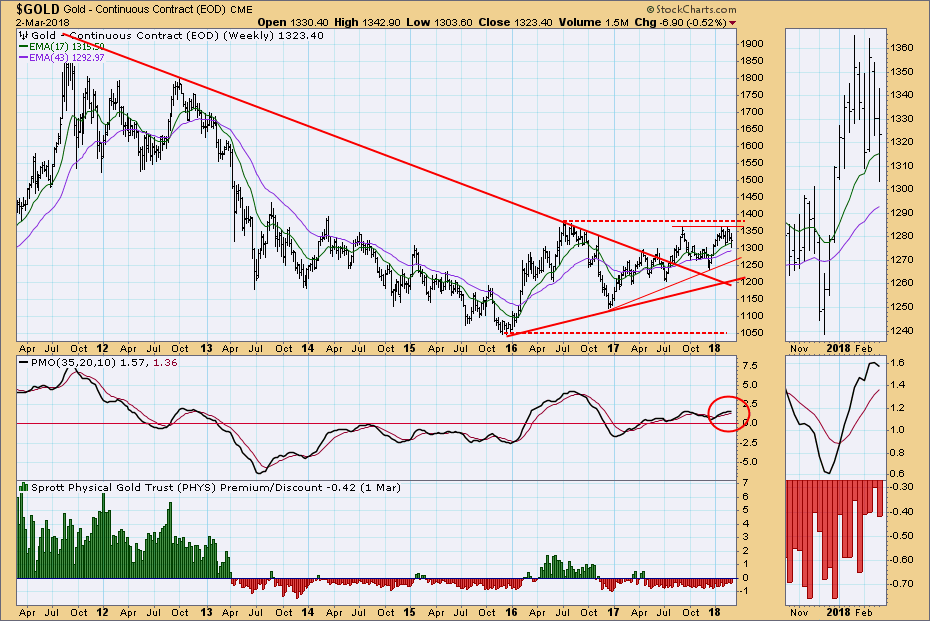Screen dimensions: 930x621
Task: Click the $GOLD ticker symbol title
Action: pos(37,9)
